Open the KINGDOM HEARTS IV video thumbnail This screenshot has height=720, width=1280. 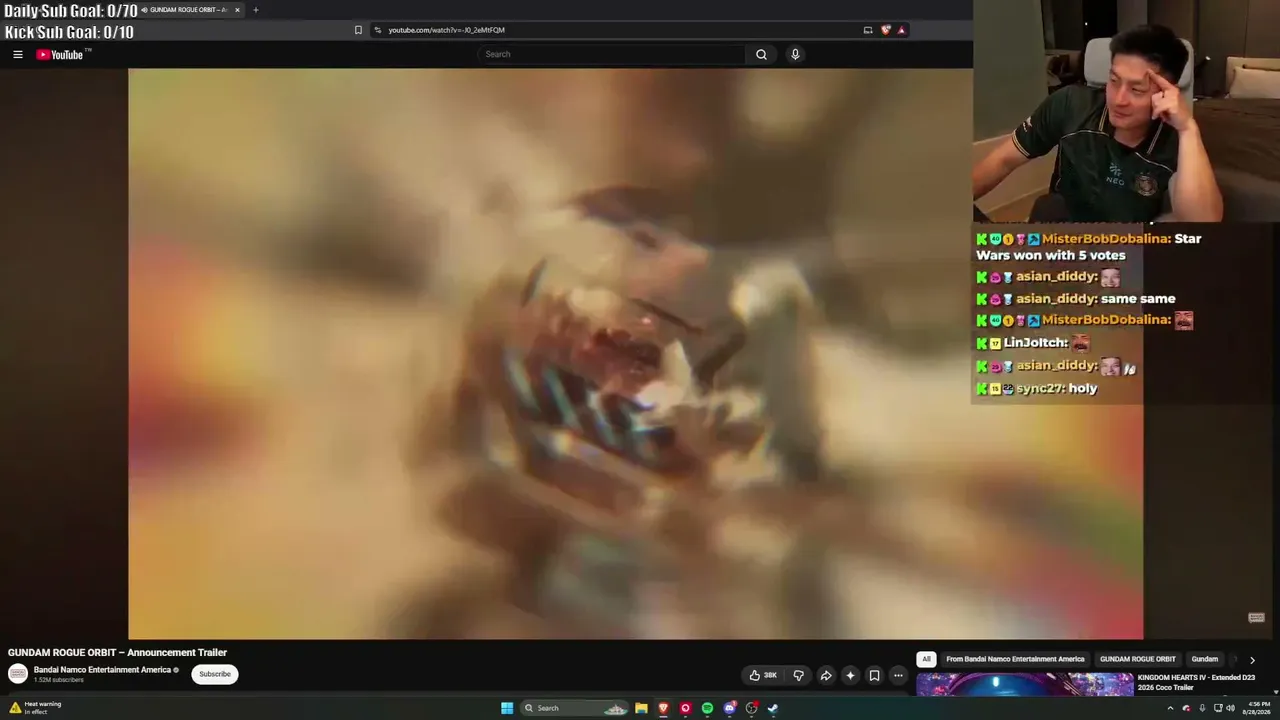click(1025, 684)
